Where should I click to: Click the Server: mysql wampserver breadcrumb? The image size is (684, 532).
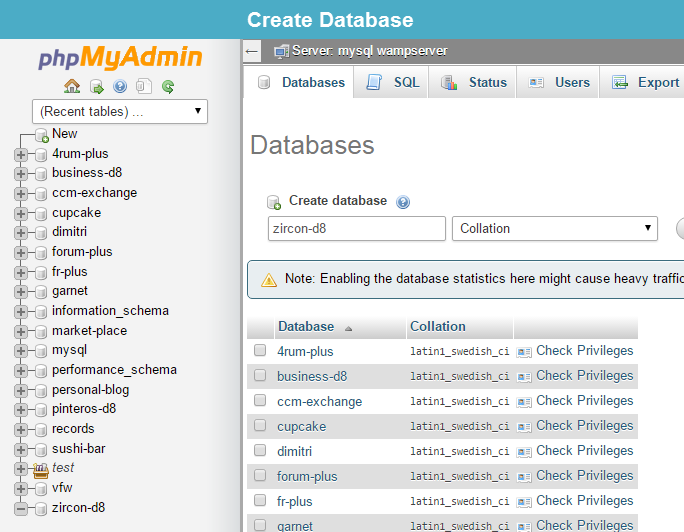[x=369, y=51]
